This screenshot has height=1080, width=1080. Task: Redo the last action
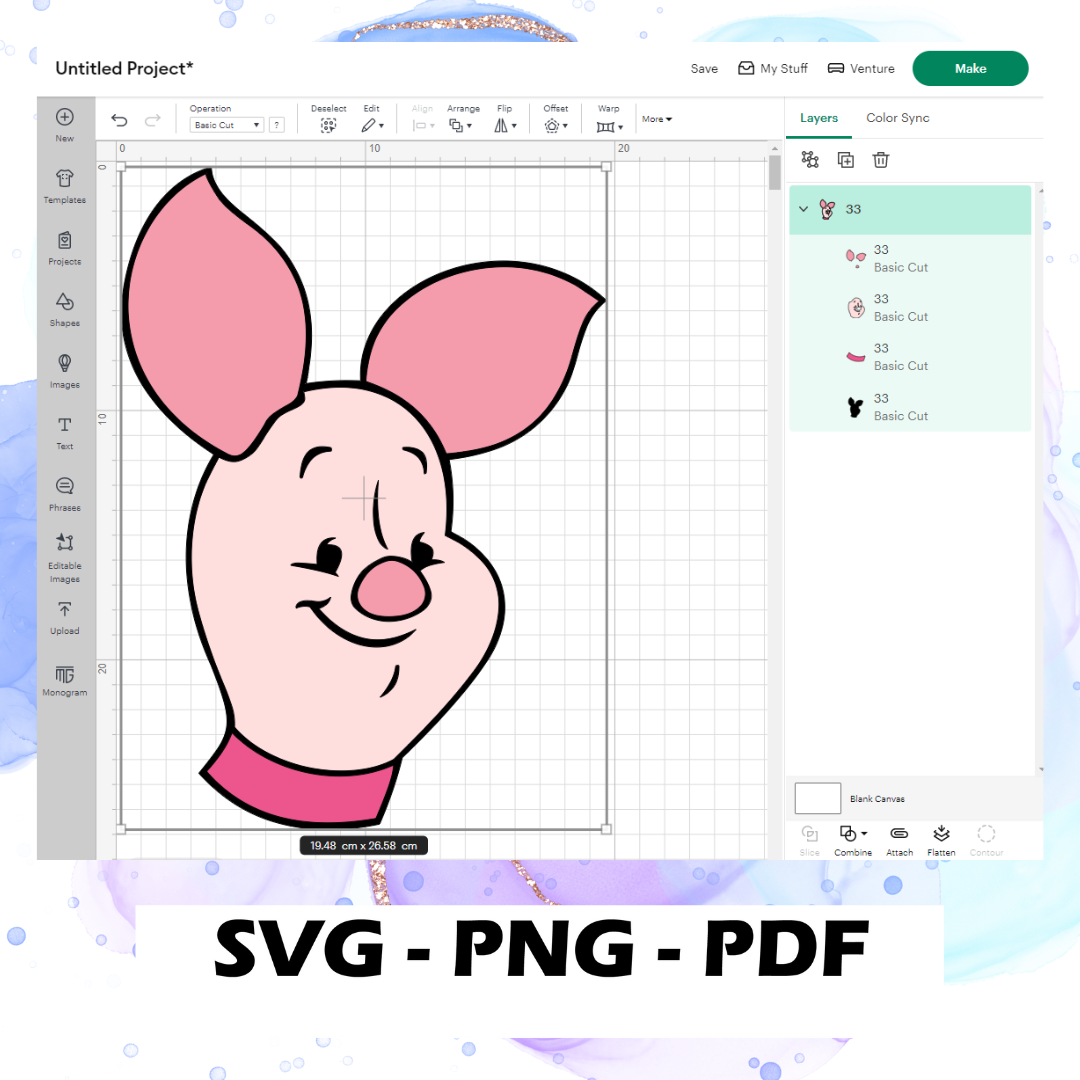[x=152, y=121]
